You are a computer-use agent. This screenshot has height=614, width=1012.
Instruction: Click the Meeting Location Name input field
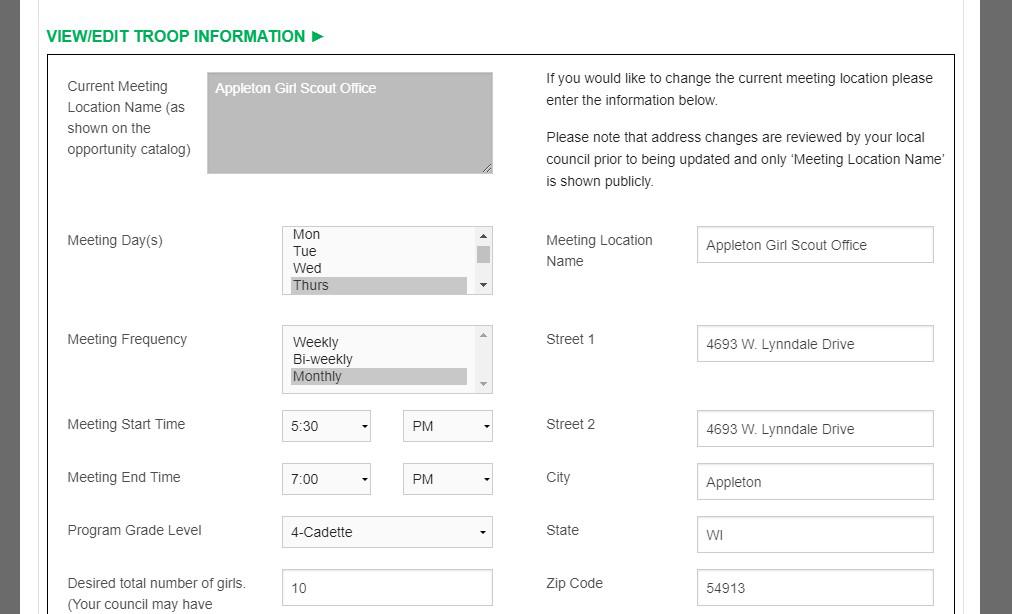coord(815,245)
